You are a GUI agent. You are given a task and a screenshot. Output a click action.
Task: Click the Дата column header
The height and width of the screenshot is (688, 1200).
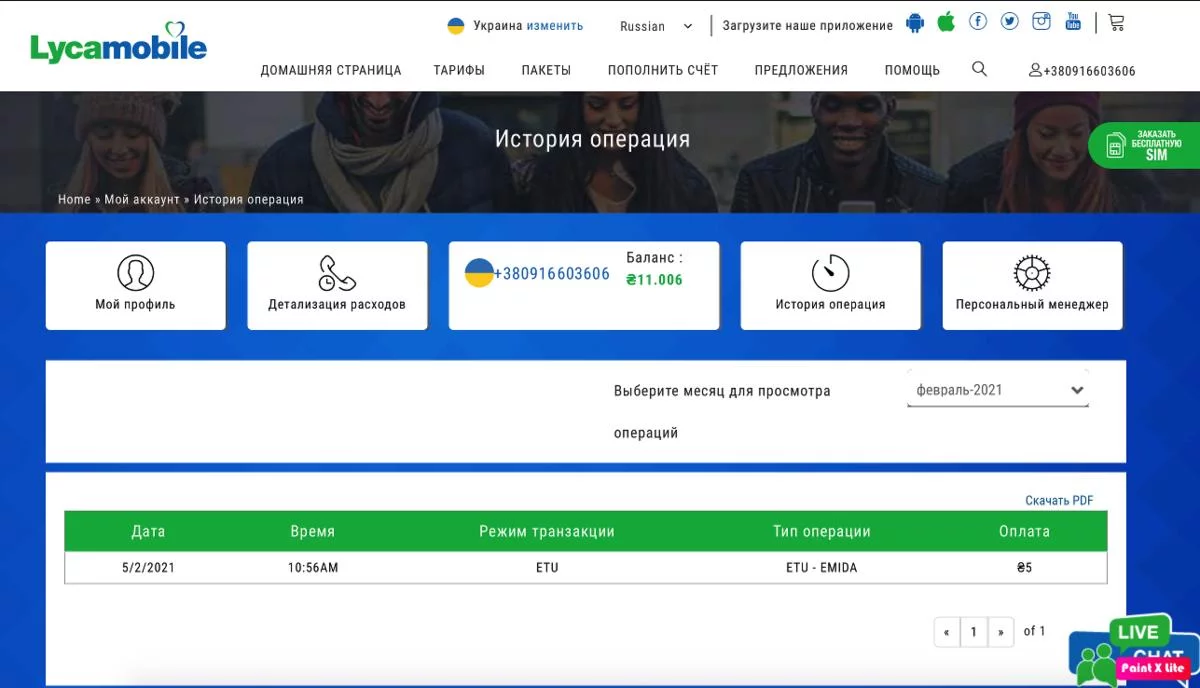point(148,531)
